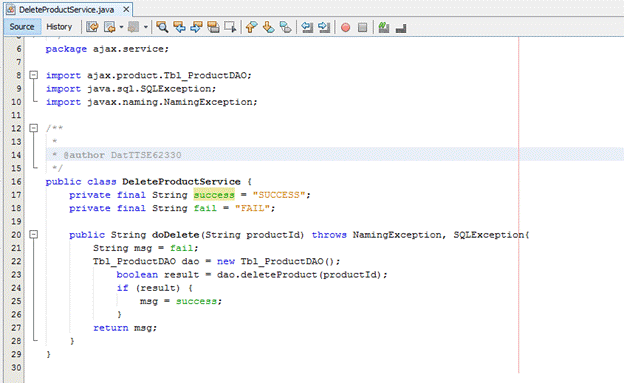Close the DeleteProductService.java tab

coord(126,9)
